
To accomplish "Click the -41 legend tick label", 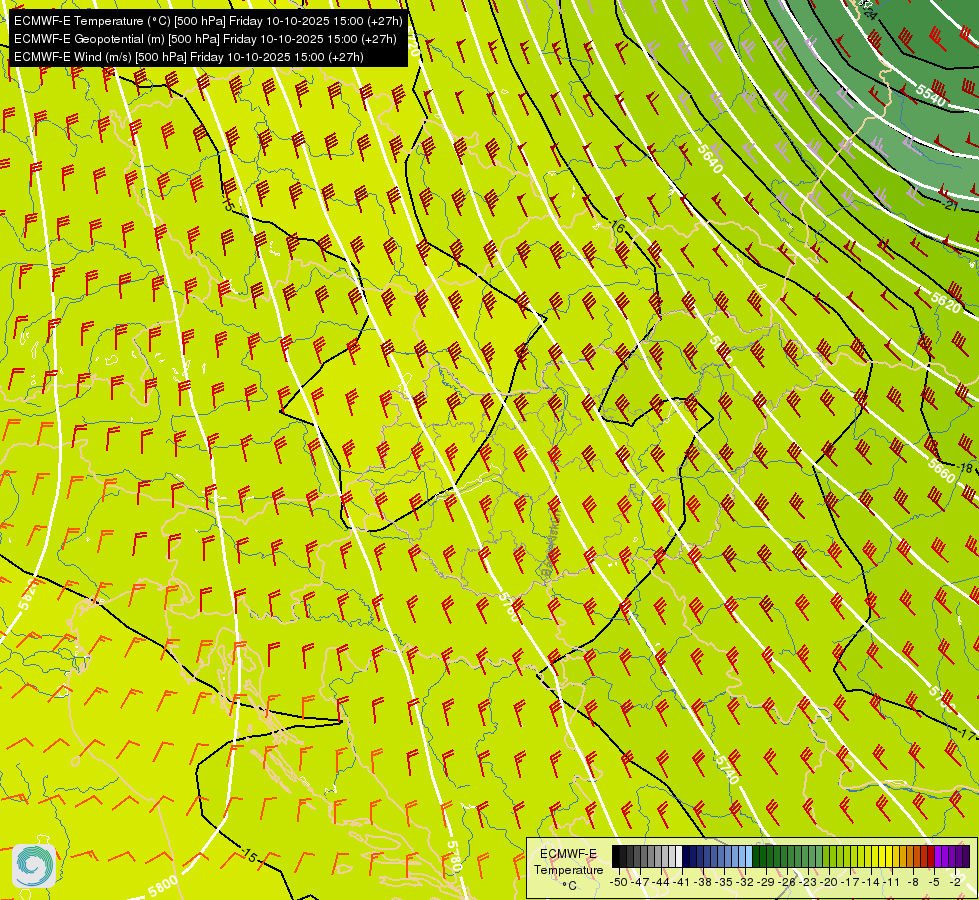I will (x=681, y=882).
